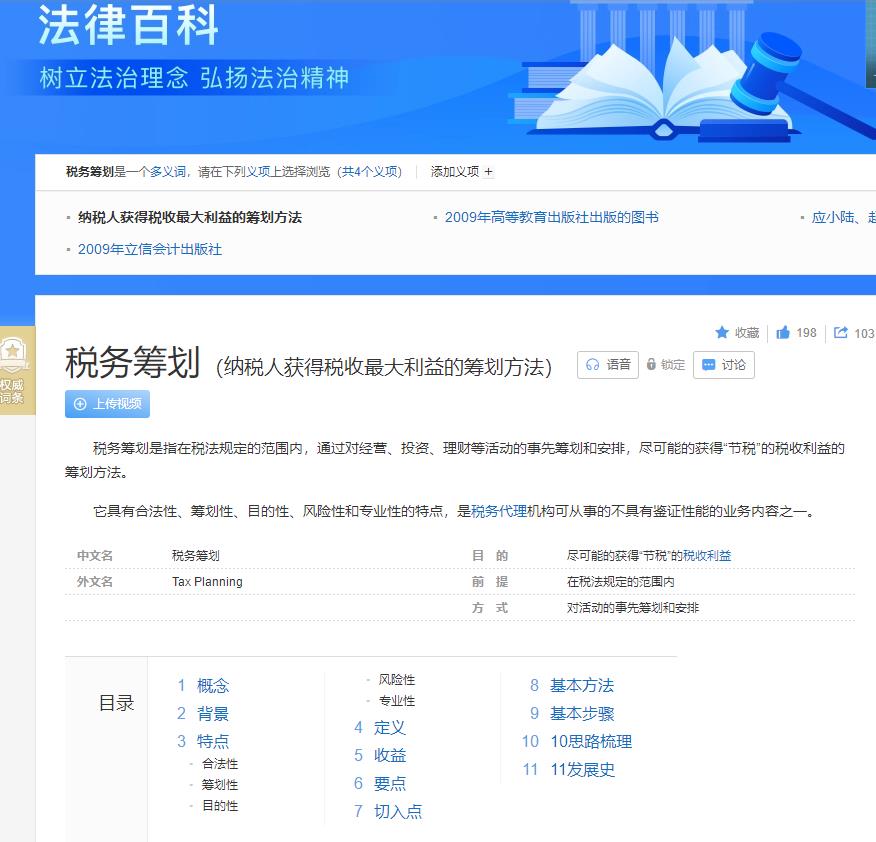This screenshot has height=842, width=876.
Task: Click the 上传视频 upload video button
Action: point(107,403)
